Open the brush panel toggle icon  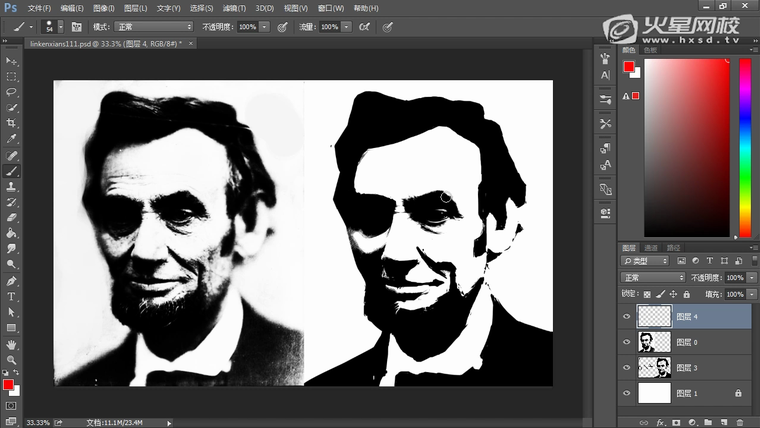79,26
